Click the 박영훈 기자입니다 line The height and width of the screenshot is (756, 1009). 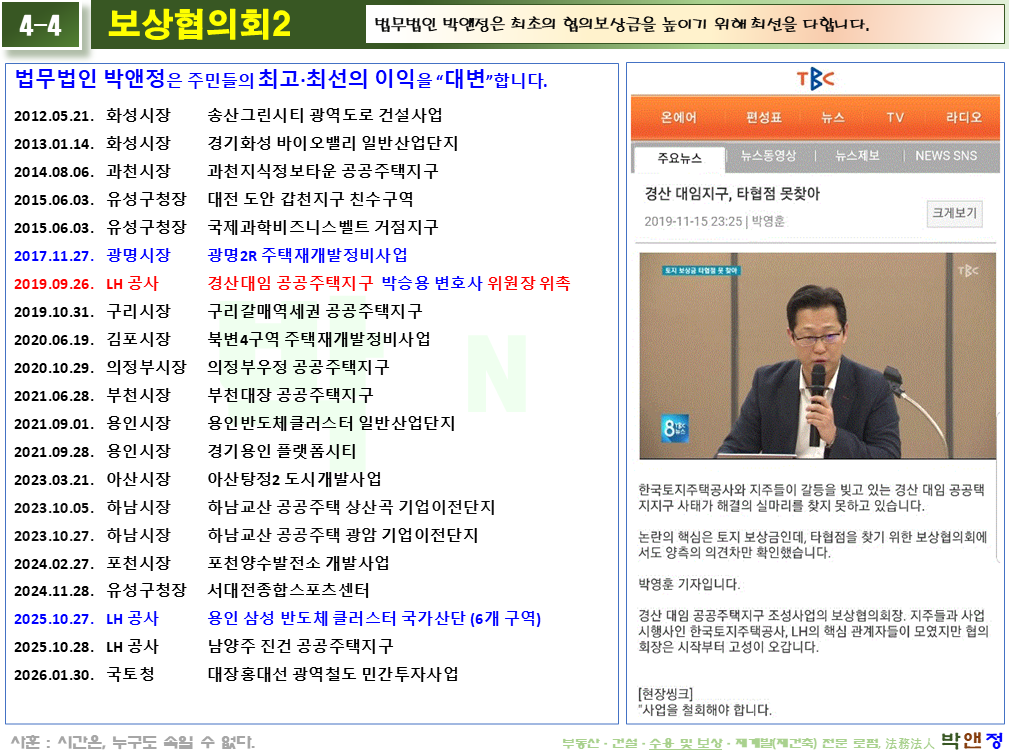[689, 584]
